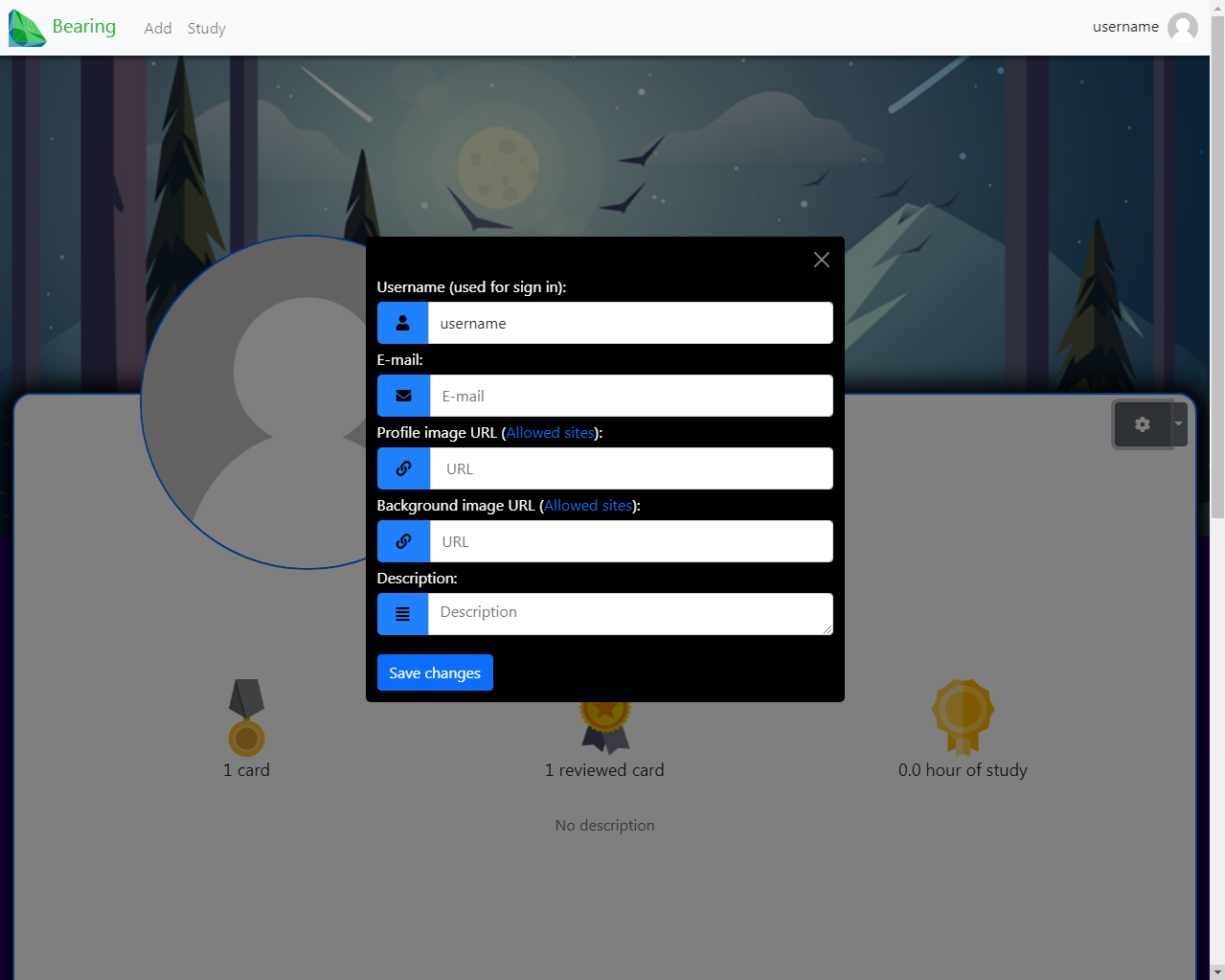This screenshot has height=980, width=1225.
Task: Click the person icon in username field
Action: 402,323
